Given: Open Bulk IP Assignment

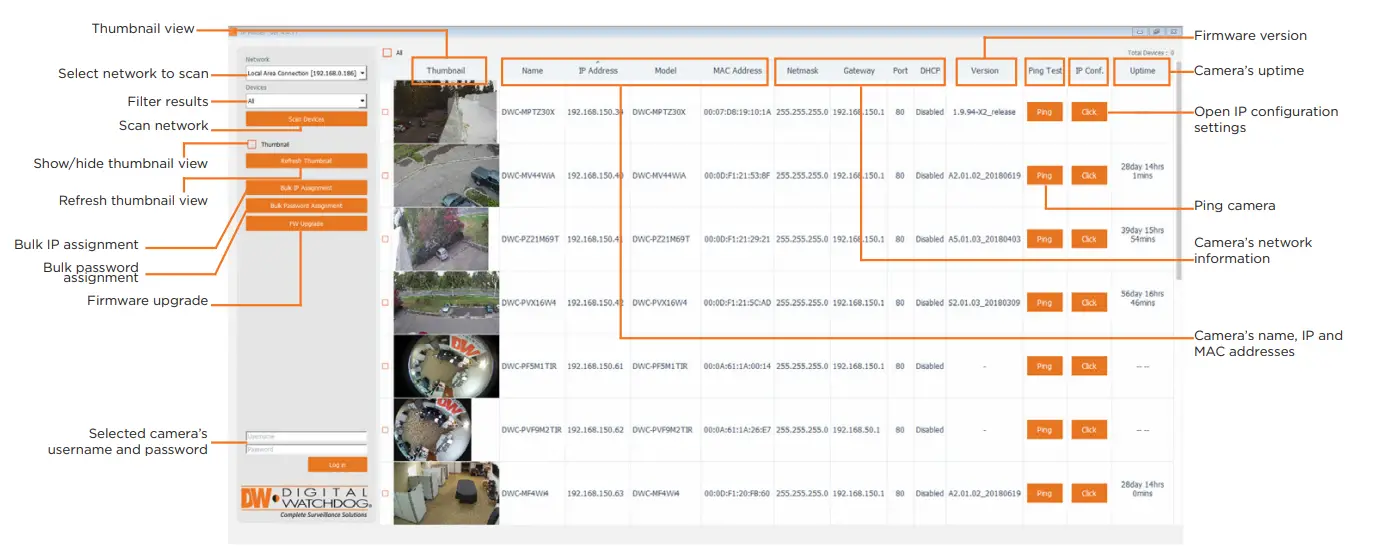Looking at the screenshot, I should point(306,187).
